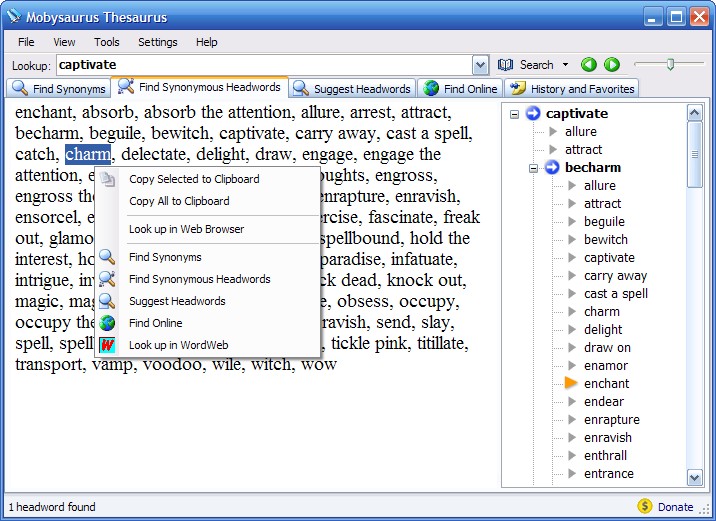Click the orange arrow beside enchant

point(571,383)
